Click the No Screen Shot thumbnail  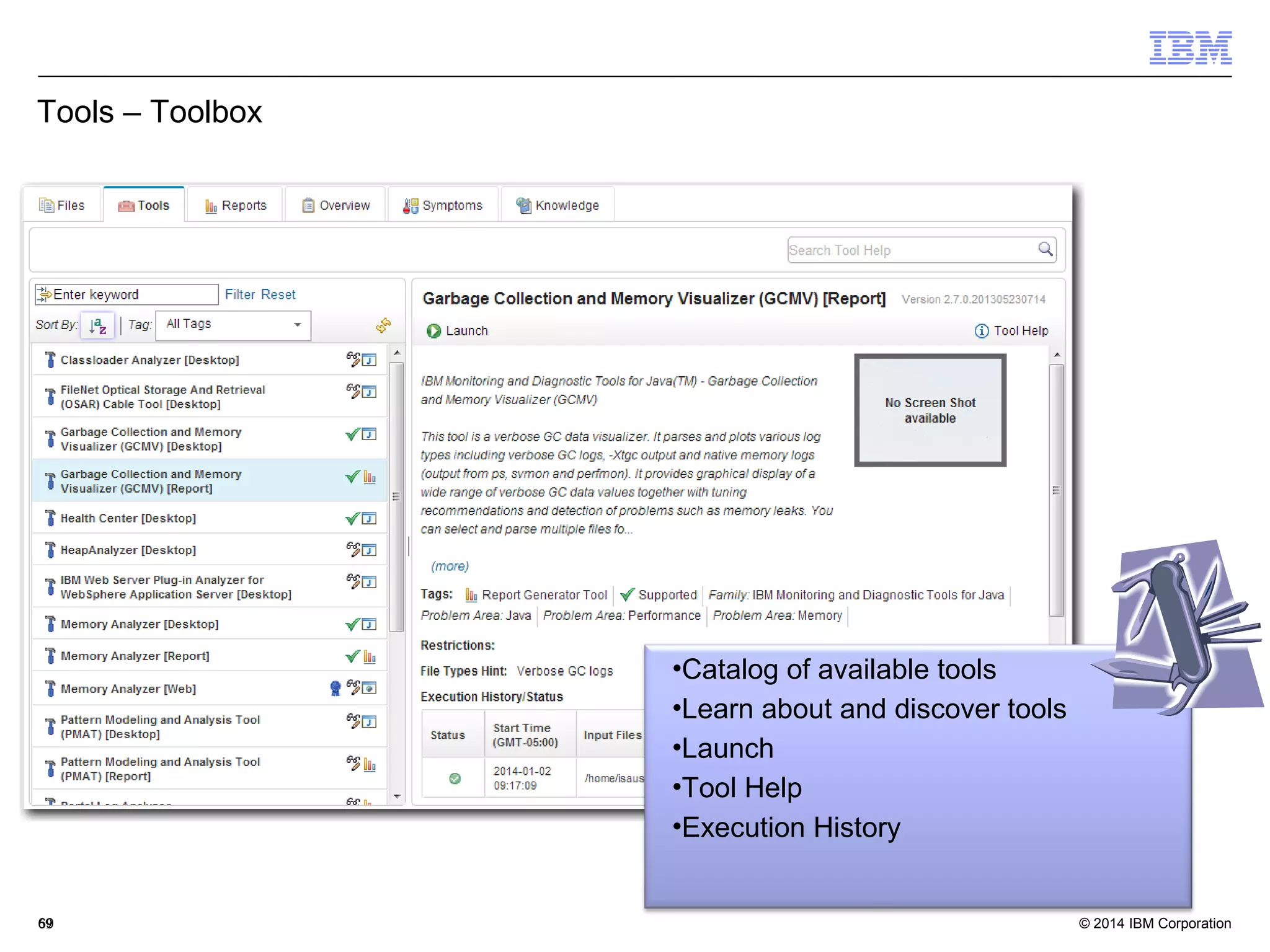click(930, 410)
